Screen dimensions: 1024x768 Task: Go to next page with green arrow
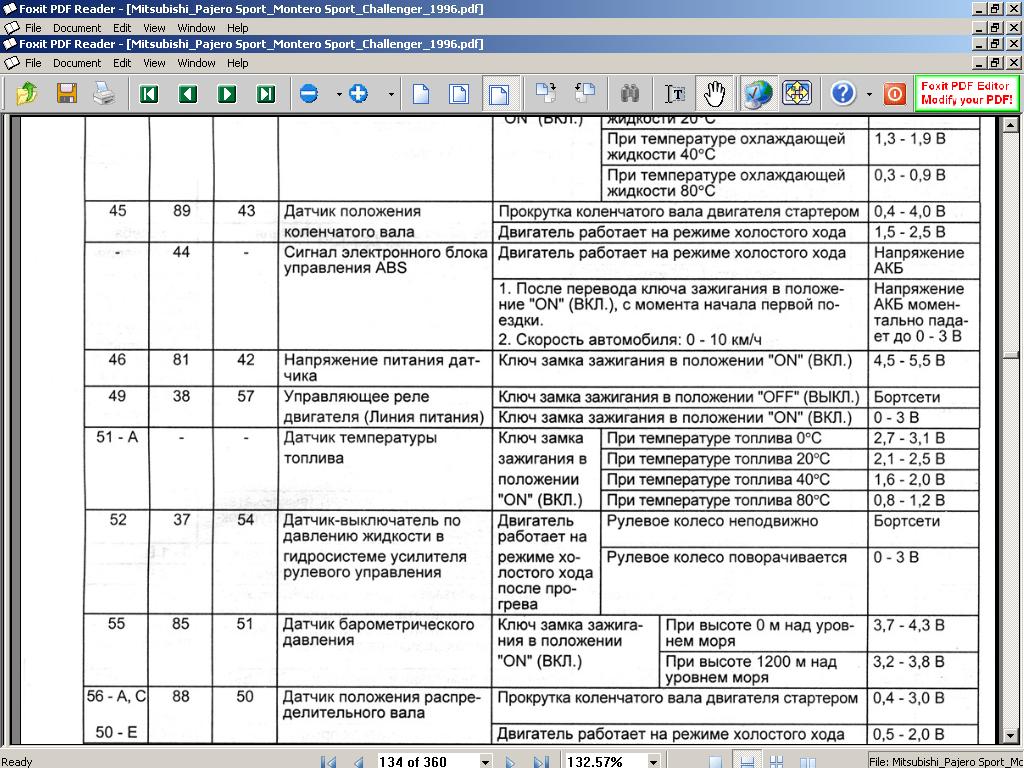[227, 94]
